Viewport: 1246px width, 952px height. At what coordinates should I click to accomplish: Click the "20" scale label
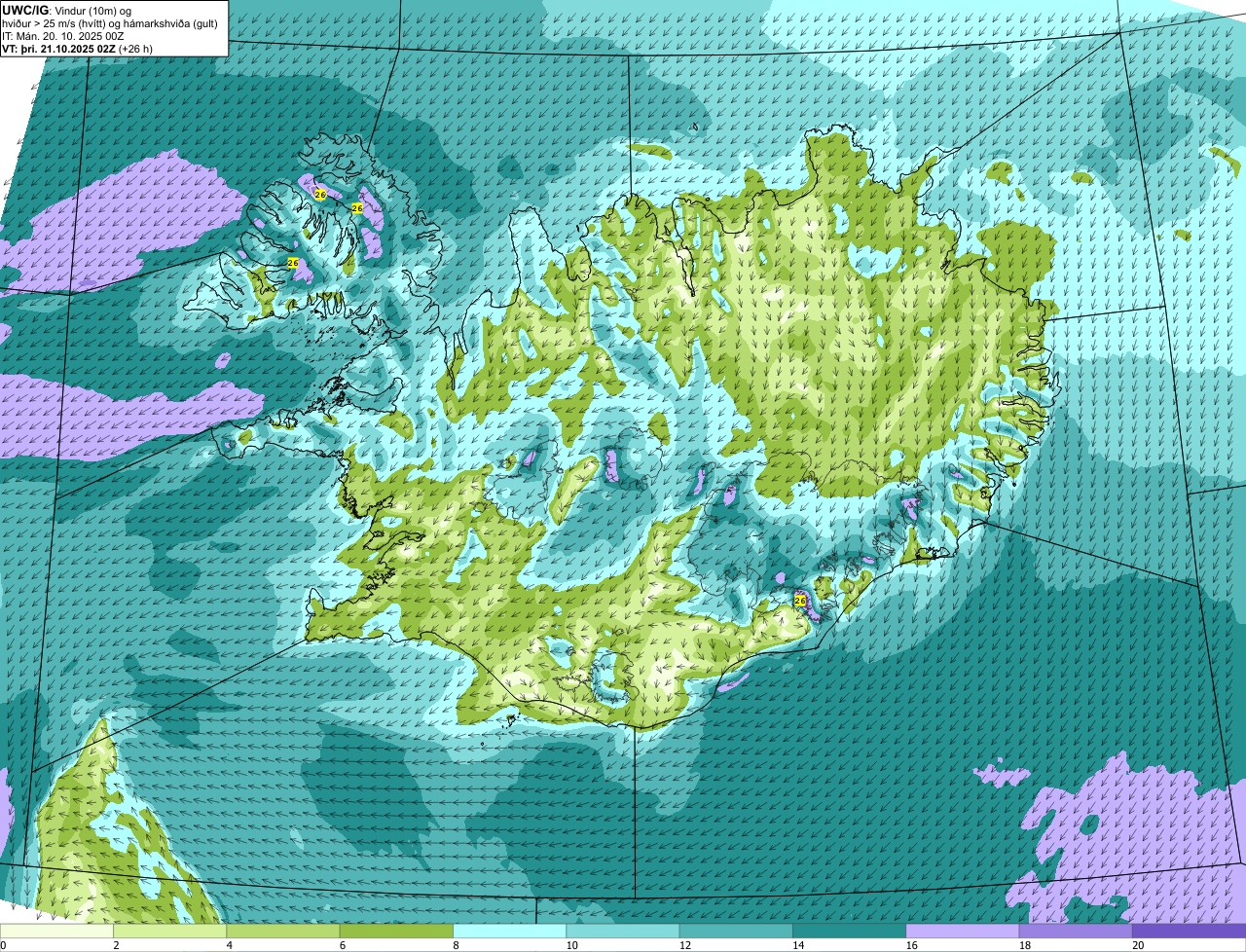1137,945
